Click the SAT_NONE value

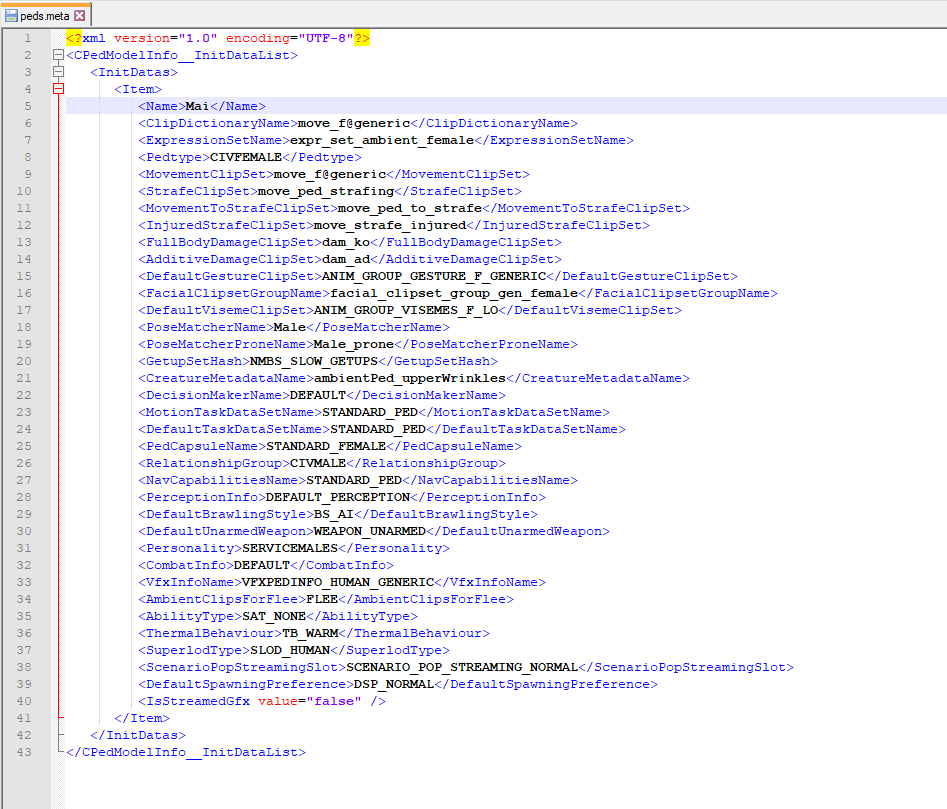click(274, 616)
